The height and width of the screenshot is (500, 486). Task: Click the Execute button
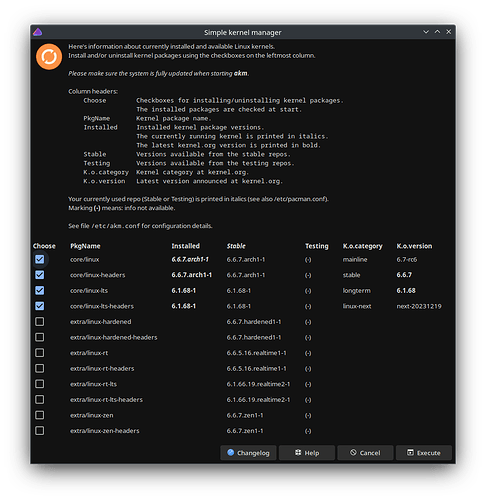tap(424, 453)
